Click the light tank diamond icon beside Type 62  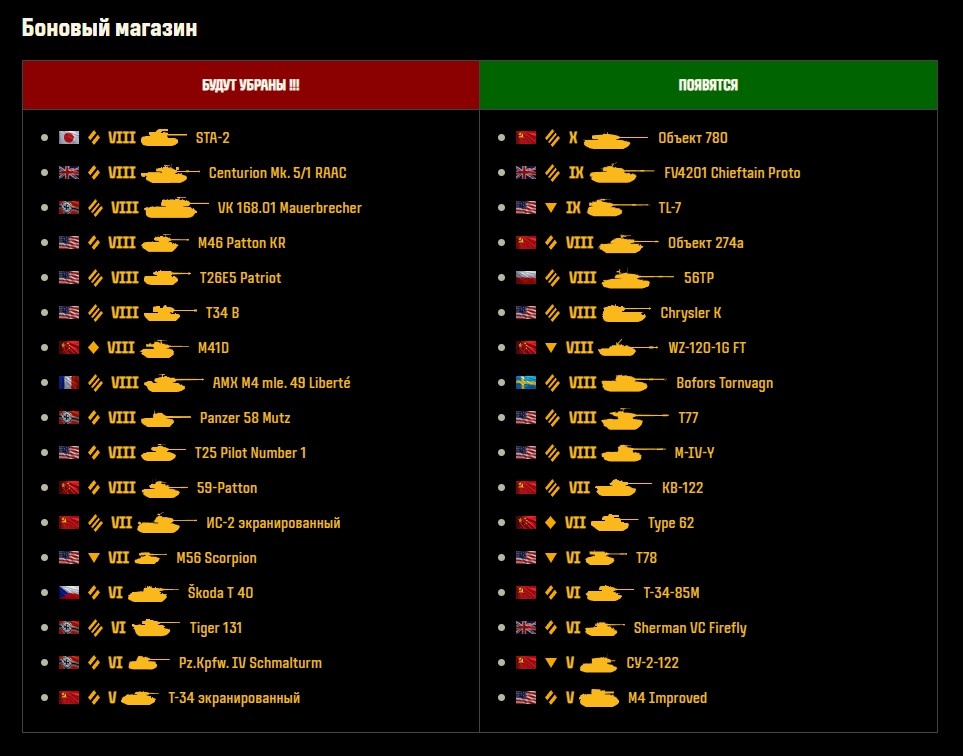click(x=550, y=523)
